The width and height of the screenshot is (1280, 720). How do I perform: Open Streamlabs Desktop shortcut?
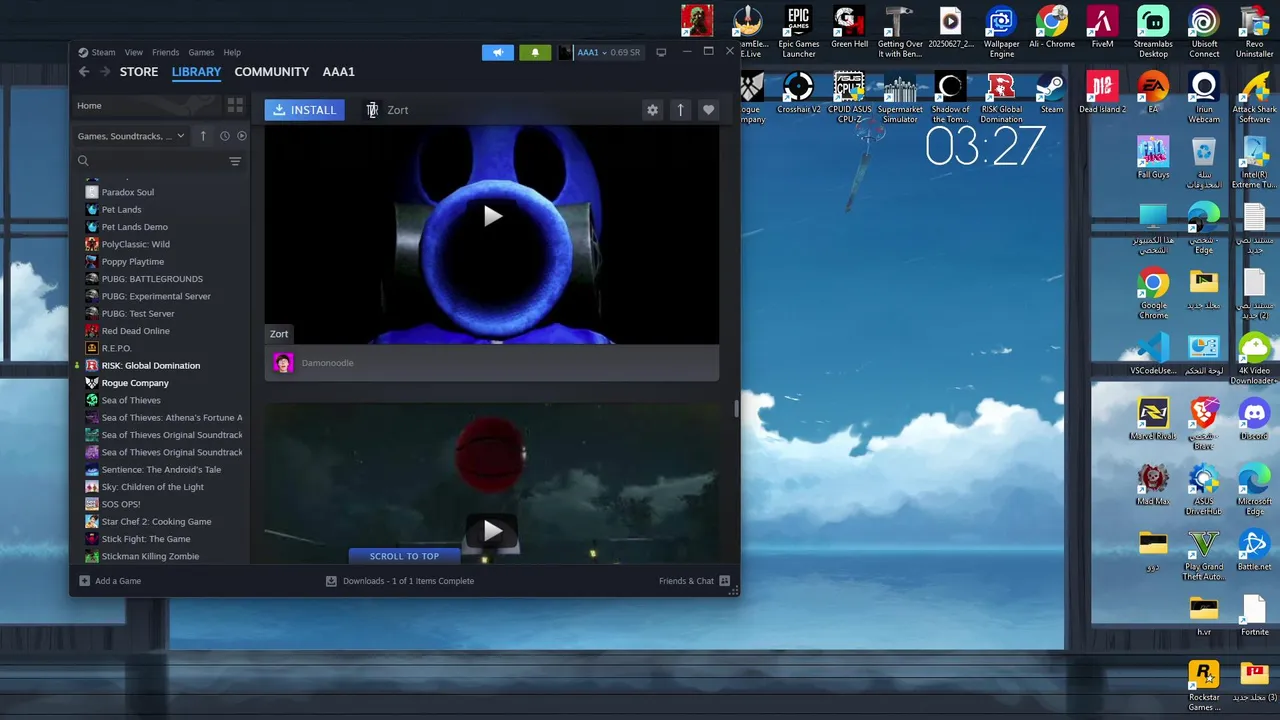tap(1153, 31)
